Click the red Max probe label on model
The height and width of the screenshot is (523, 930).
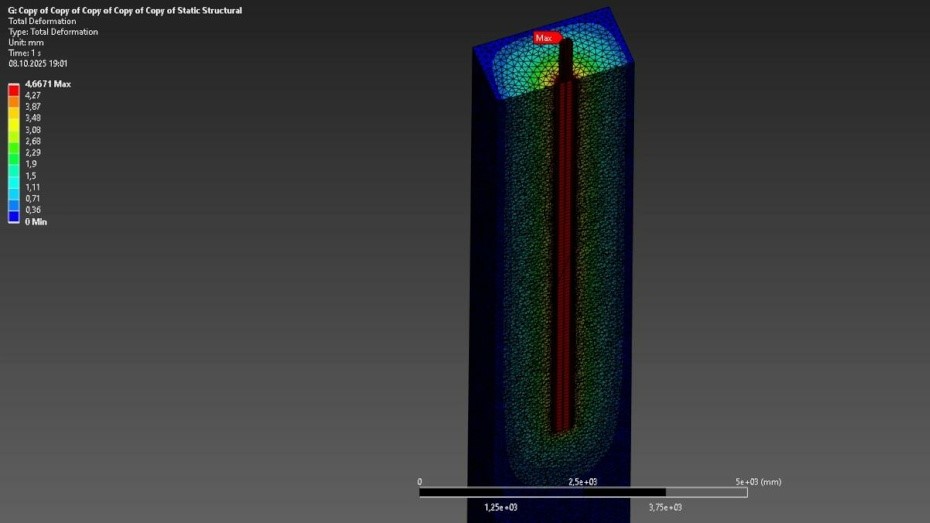coord(544,38)
